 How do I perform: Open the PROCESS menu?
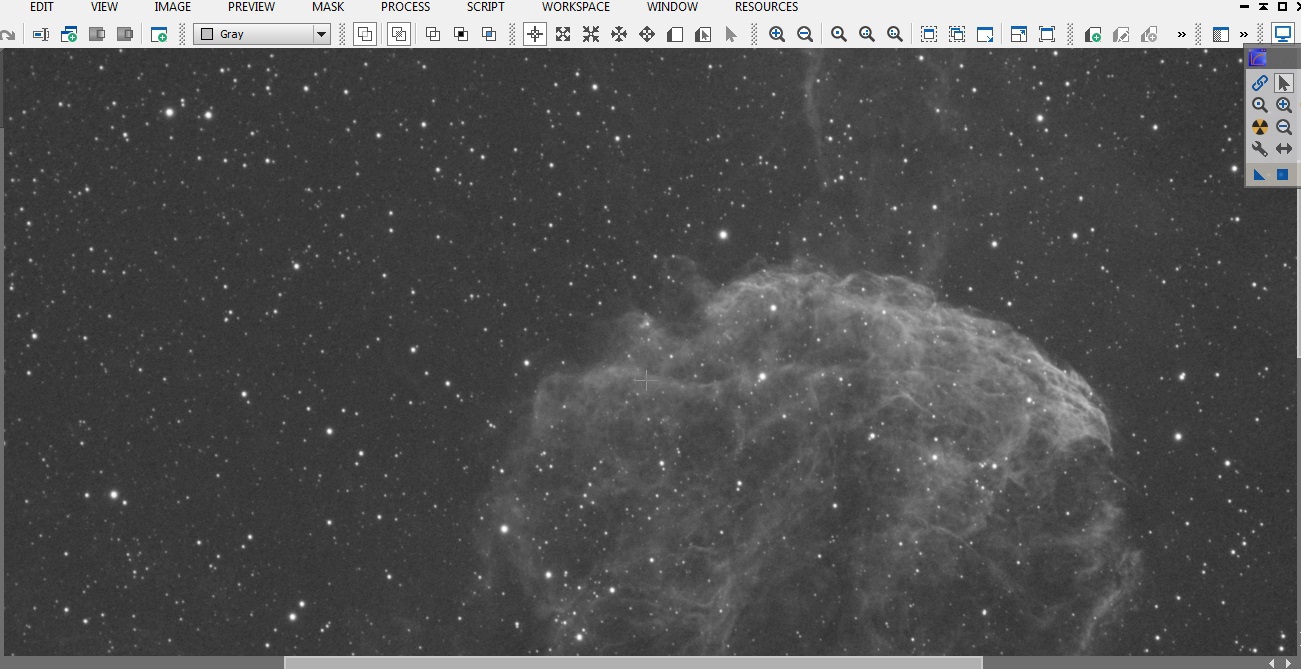click(x=405, y=7)
